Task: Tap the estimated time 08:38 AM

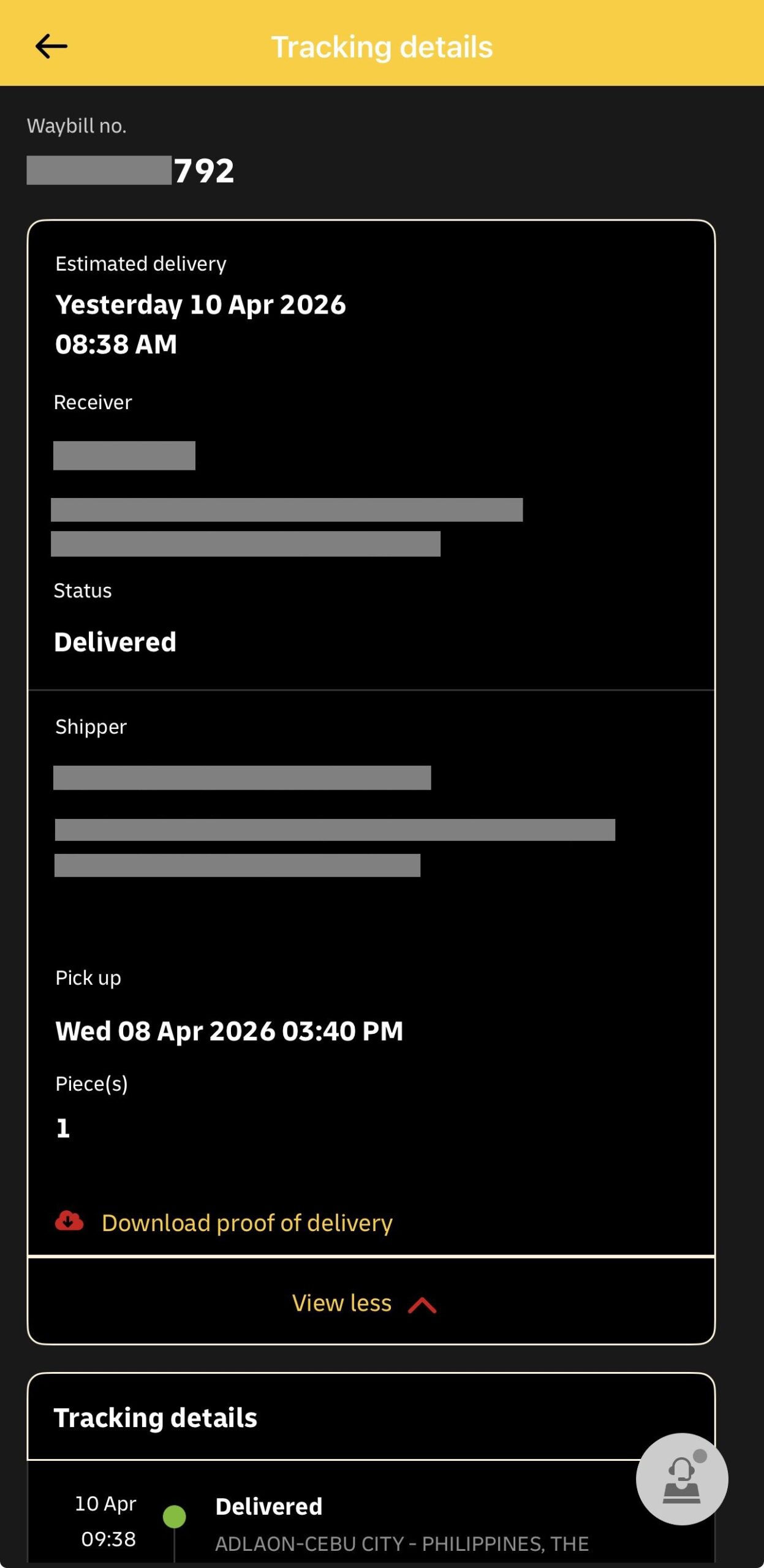Action: 116,344
